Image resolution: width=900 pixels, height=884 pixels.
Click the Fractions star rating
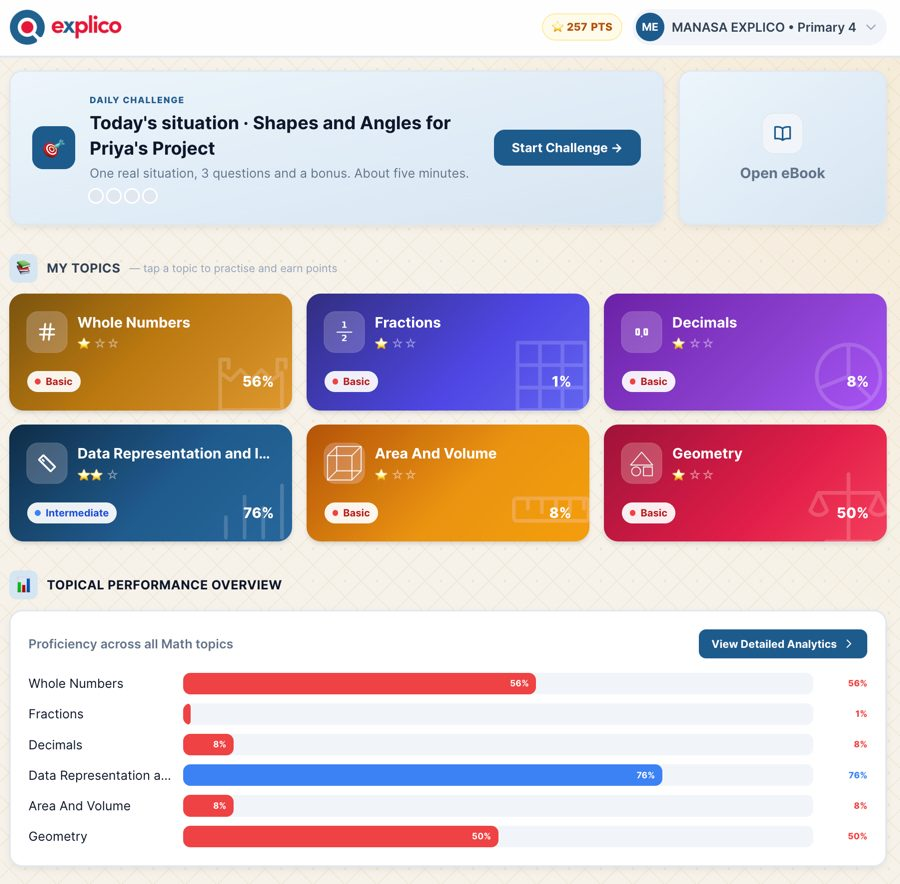(395, 344)
